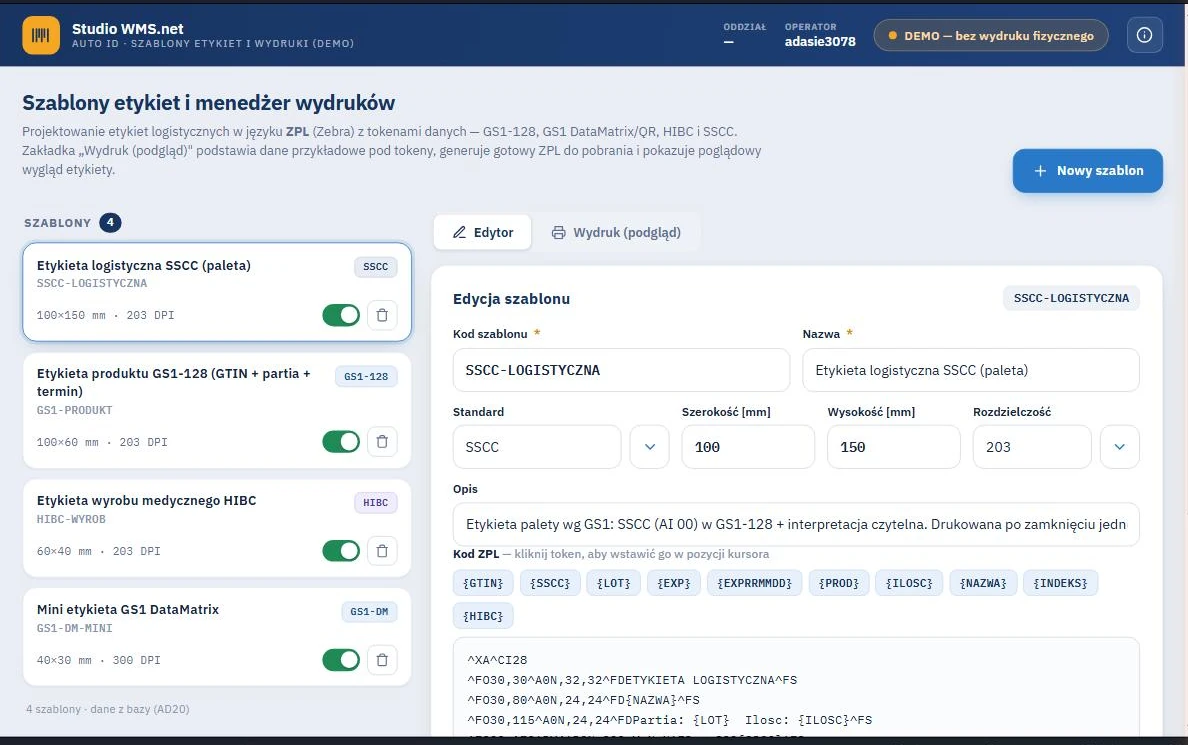The image size is (1188, 745).
Task: Click the GS1-128 badge on template card
Action: pyautogui.click(x=366, y=377)
